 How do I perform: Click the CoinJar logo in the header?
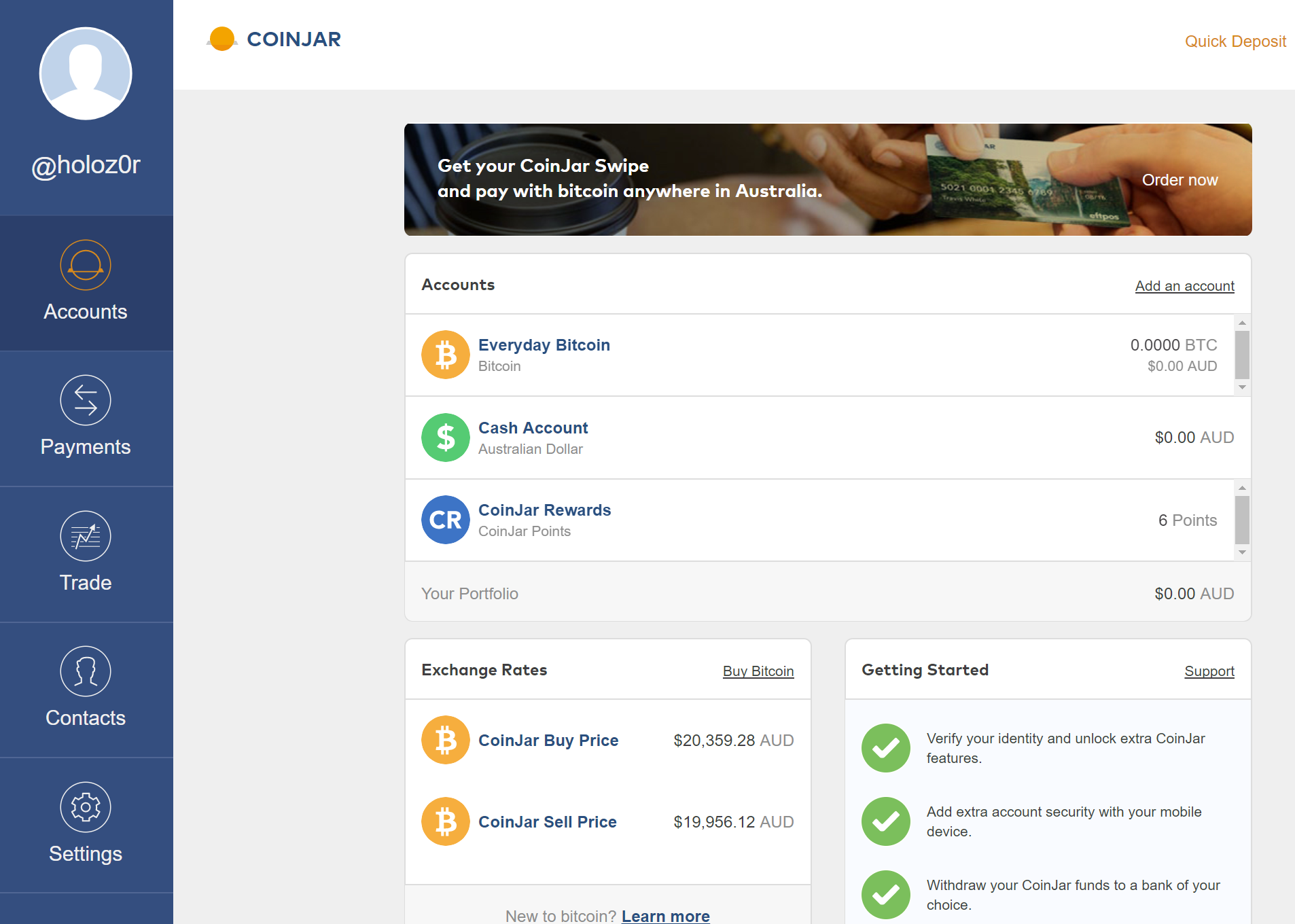(274, 39)
